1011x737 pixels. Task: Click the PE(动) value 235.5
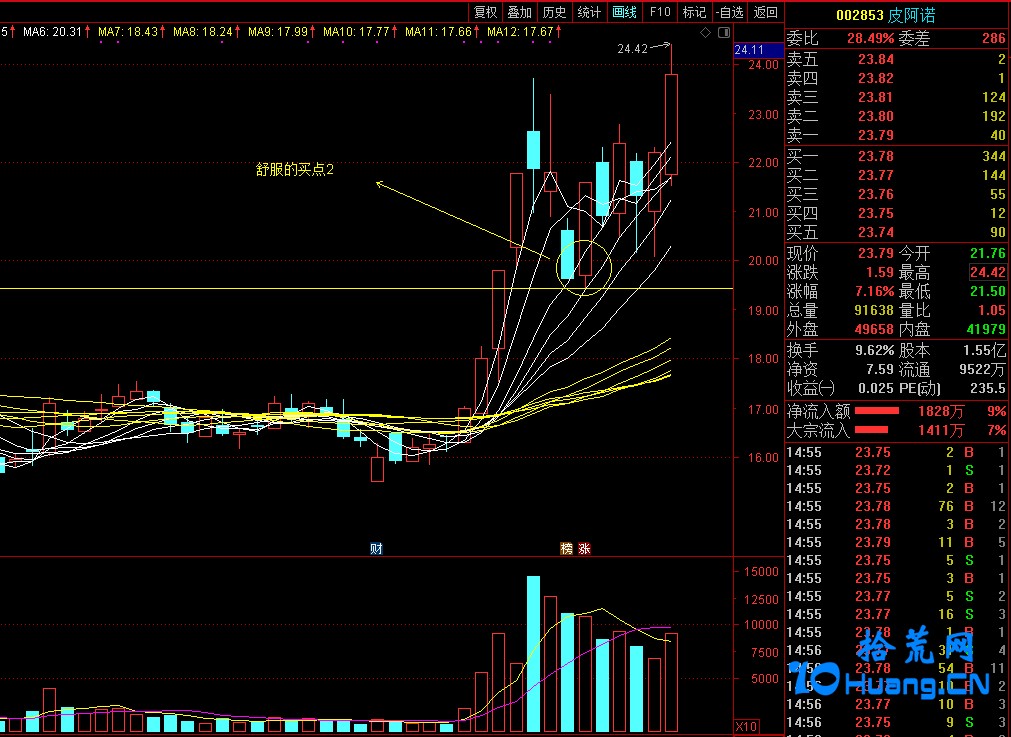(x=988, y=389)
